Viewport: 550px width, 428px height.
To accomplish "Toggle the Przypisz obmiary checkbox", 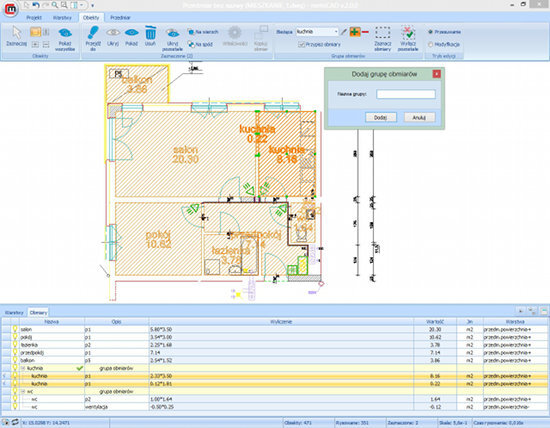I will click(x=301, y=45).
